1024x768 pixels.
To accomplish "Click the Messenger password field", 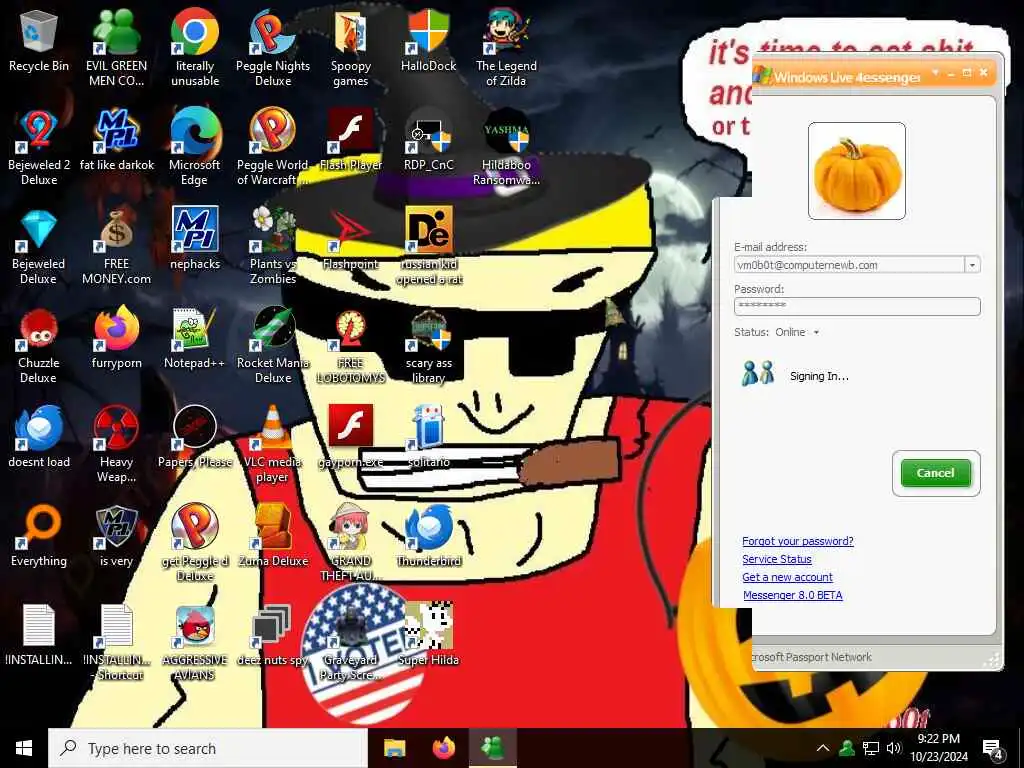I will click(857, 306).
